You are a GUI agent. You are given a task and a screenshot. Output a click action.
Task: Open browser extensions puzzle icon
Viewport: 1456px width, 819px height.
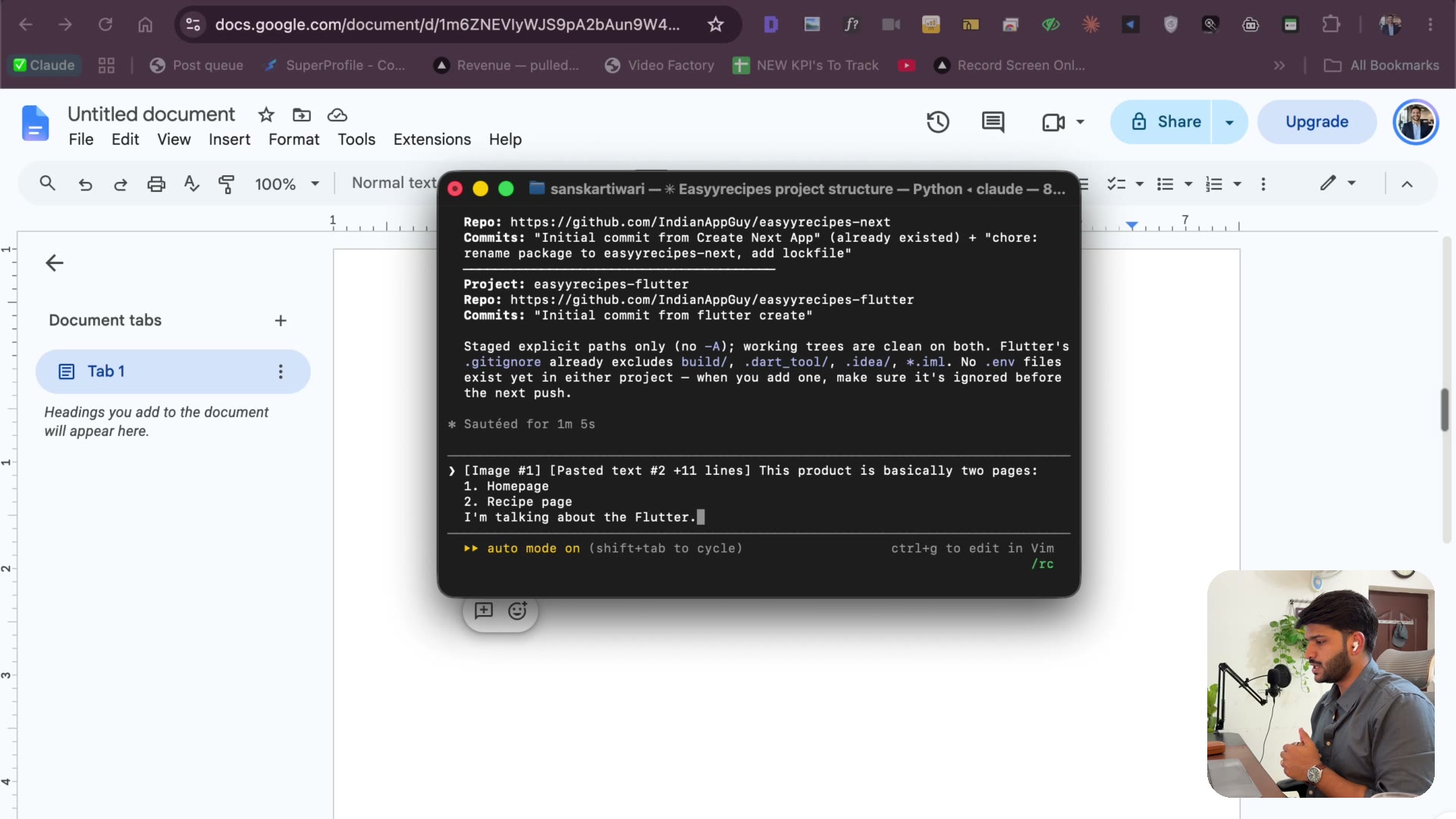(1331, 25)
